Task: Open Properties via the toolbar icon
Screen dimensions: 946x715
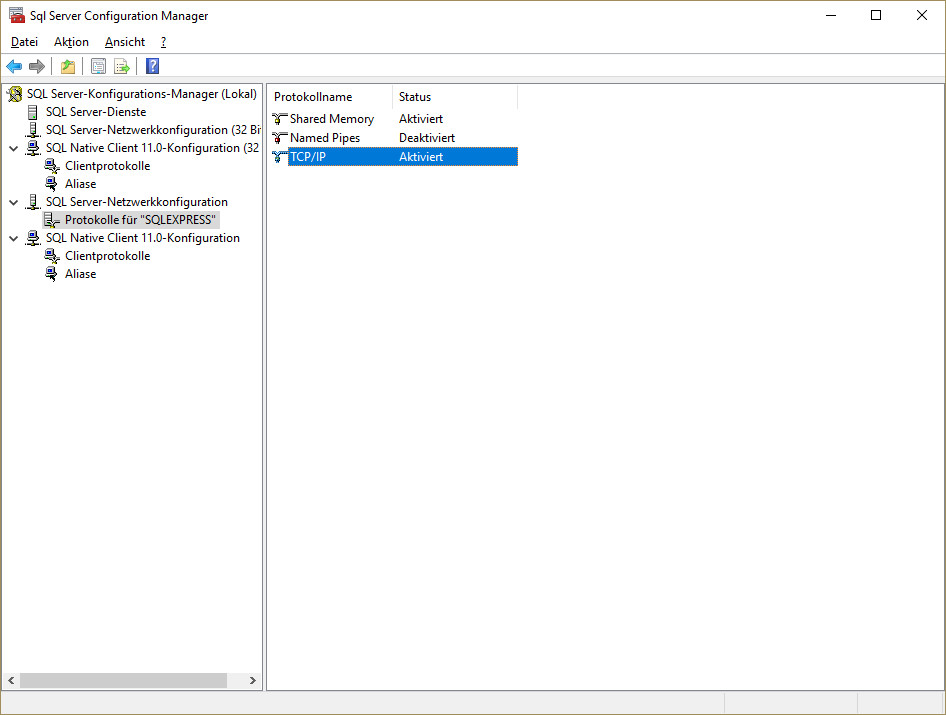Action: 98,67
